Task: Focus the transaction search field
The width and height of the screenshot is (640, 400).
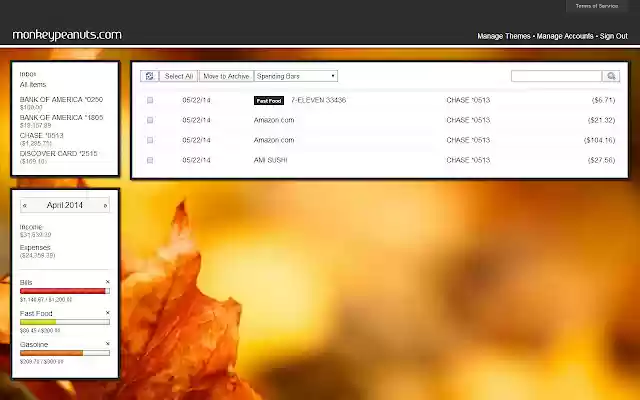Action: tap(556, 76)
